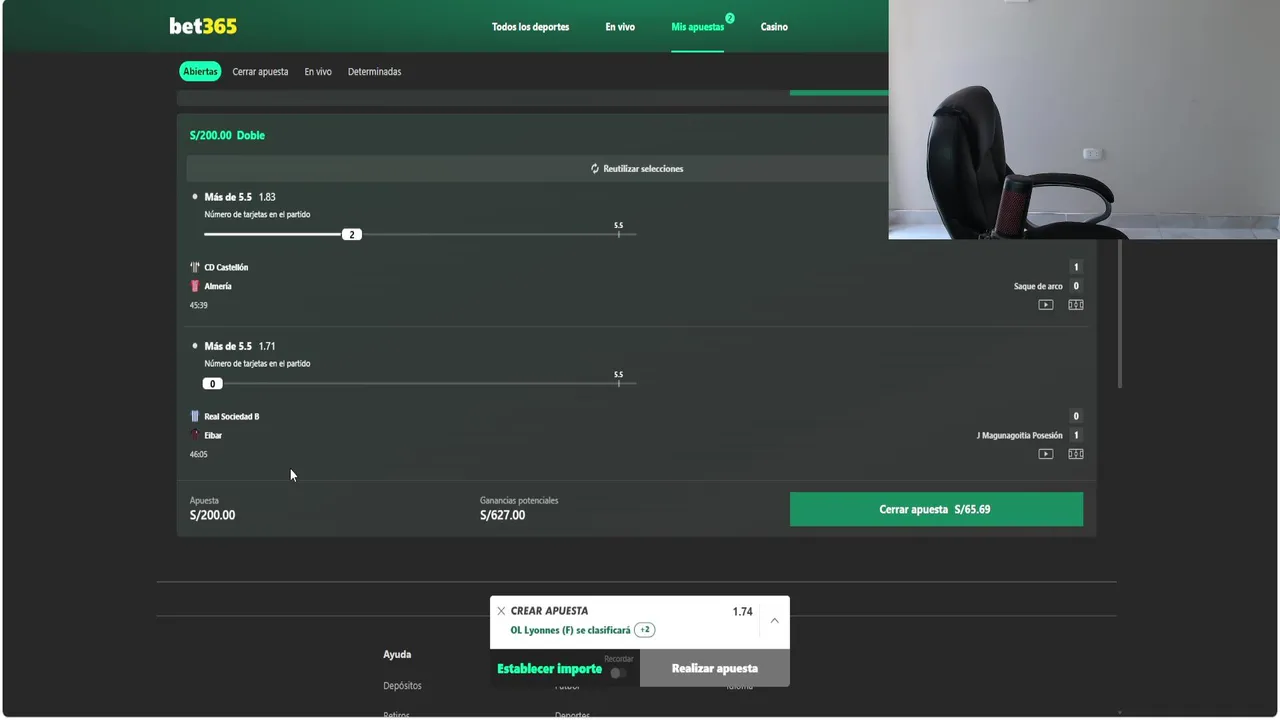The width and height of the screenshot is (1280, 720).
Task: Open the Casino section
Action: pyautogui.click(x=774, y=27)
